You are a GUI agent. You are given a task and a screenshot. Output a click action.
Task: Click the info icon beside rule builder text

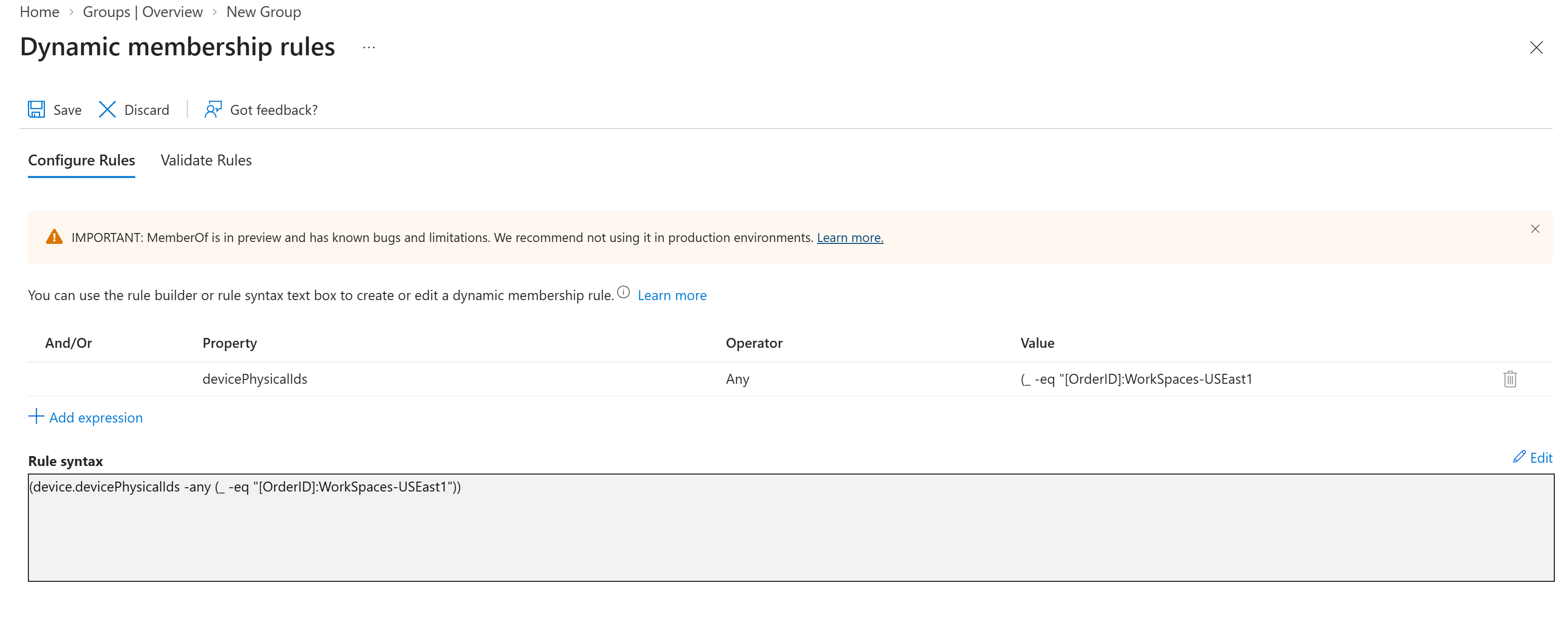pyautogui.click(x=623, y=293)
